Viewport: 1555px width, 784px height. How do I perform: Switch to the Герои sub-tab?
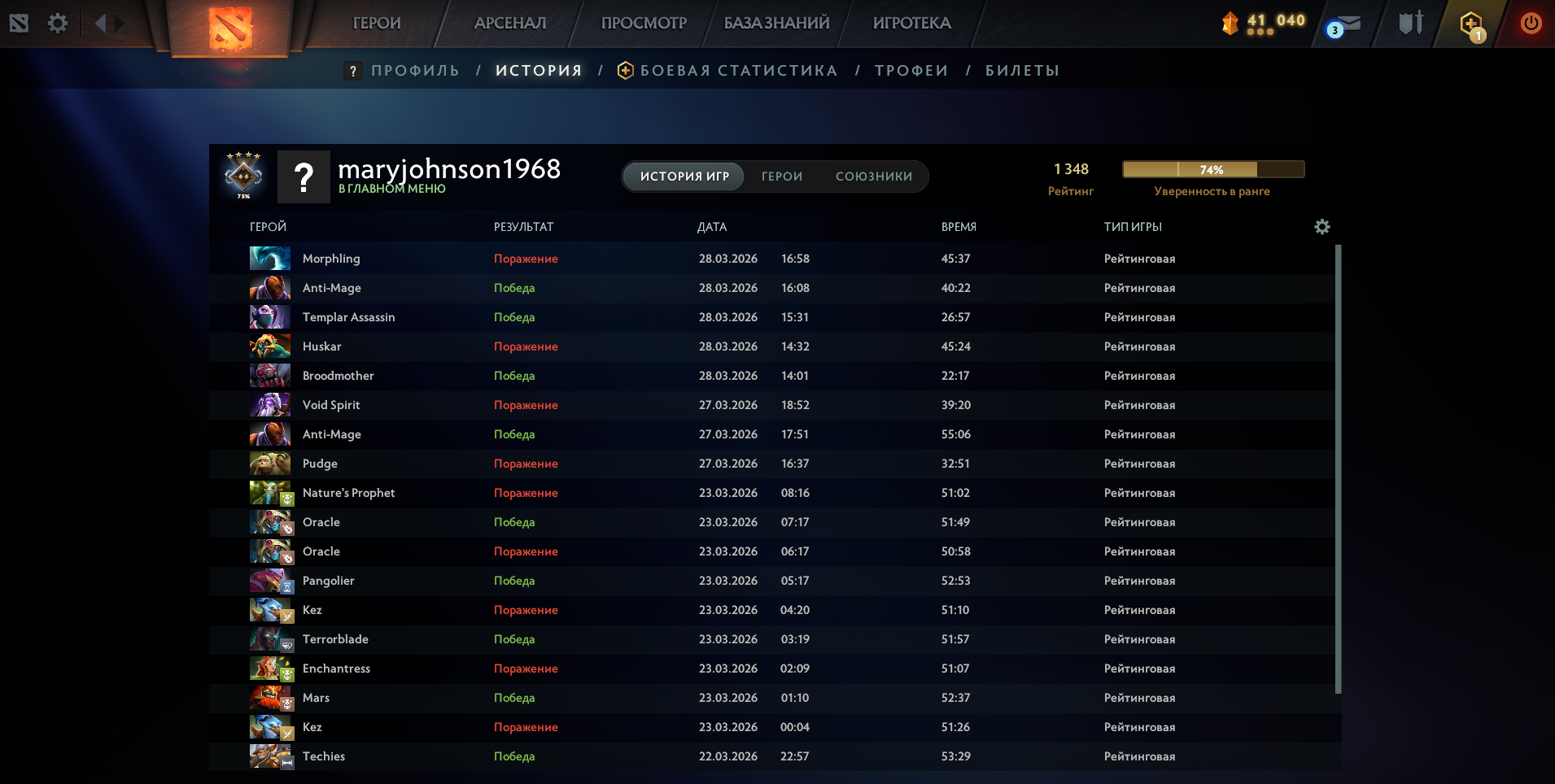[x=781, y=176]
